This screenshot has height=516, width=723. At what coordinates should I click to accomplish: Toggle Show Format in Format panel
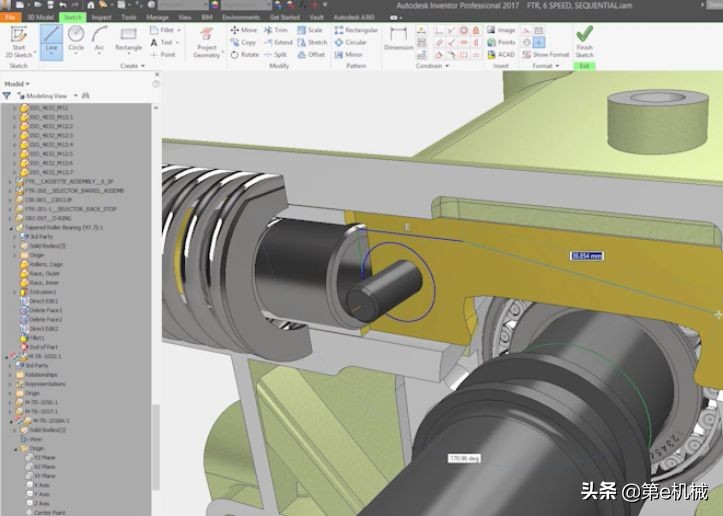(x=546, y=54)
